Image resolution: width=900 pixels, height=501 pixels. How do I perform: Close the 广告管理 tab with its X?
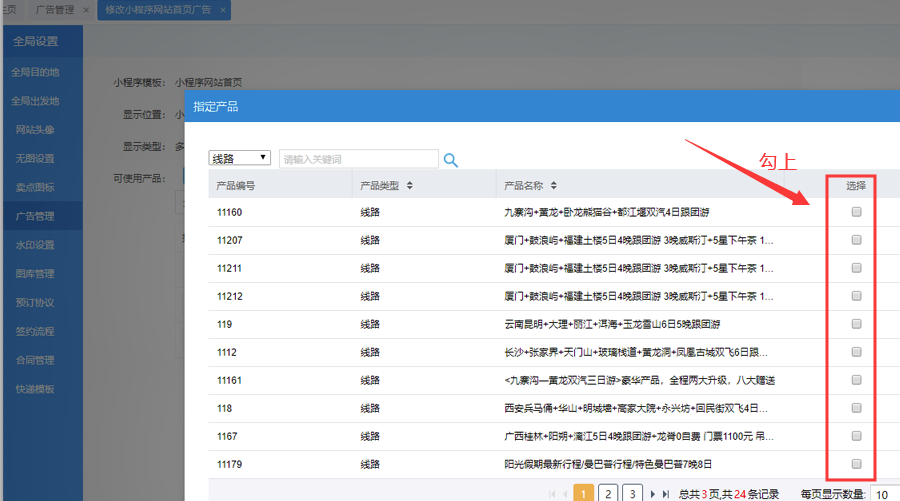[x=86, y=10]
